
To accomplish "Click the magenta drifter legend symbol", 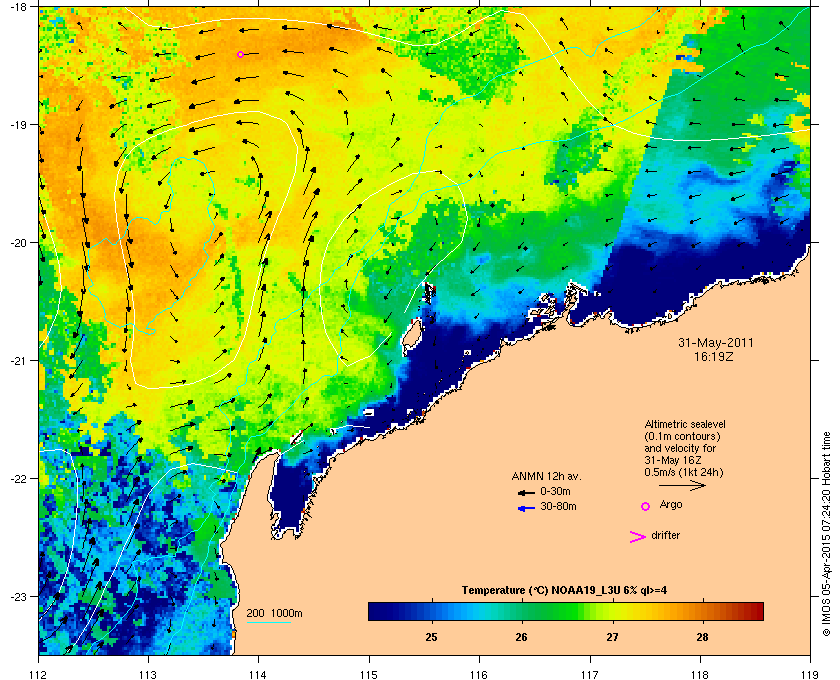I will [x=638, y=537].
